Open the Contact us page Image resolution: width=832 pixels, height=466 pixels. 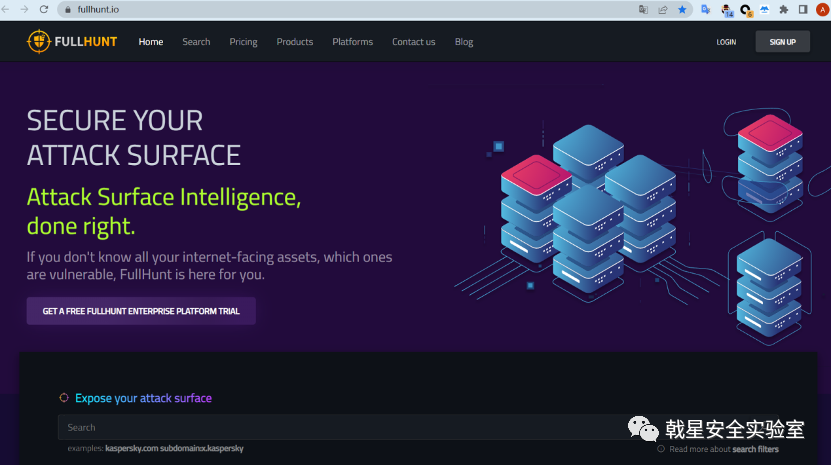(414, 42)
